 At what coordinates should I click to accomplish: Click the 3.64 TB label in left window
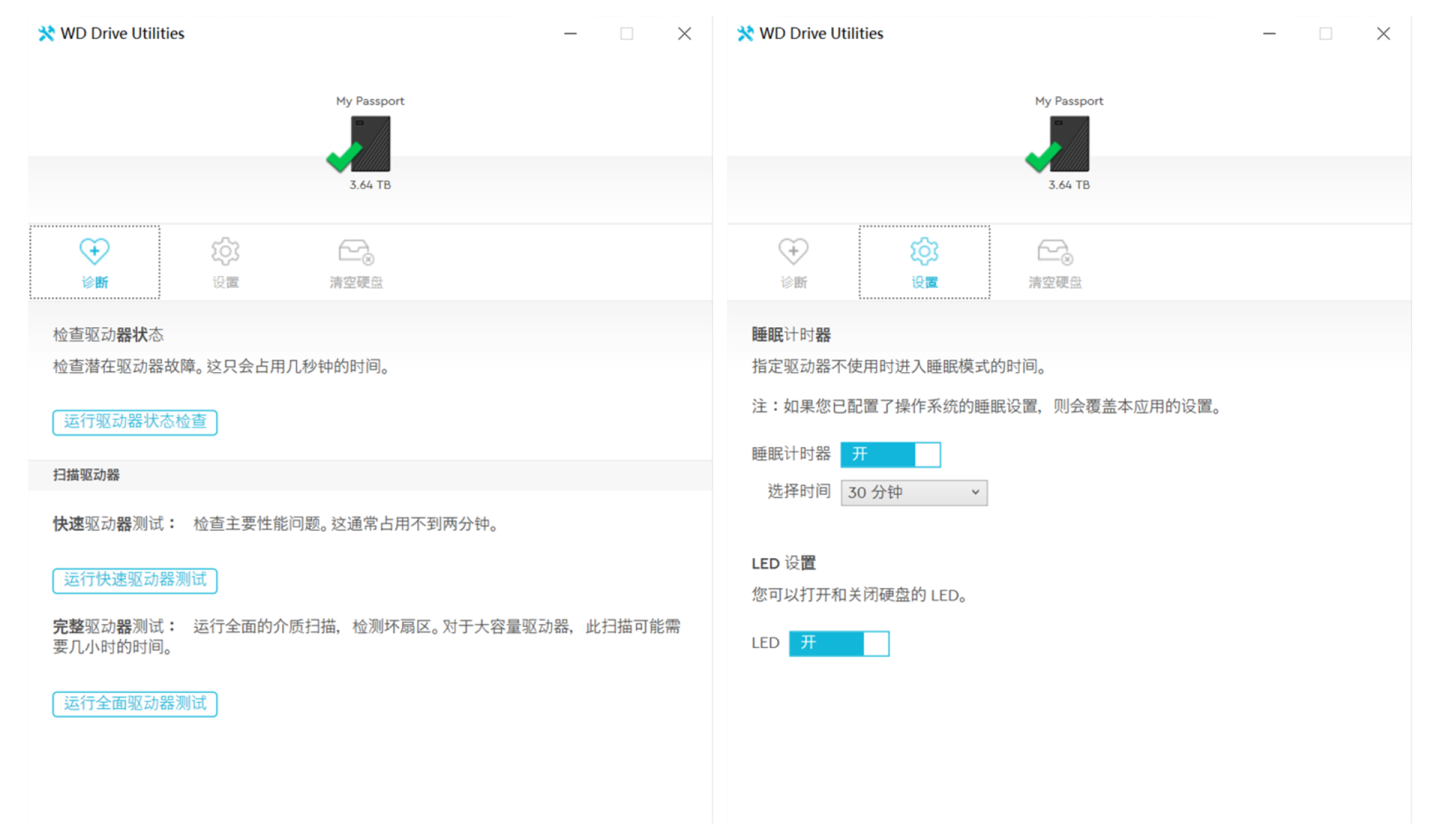[x=370, y=184]
